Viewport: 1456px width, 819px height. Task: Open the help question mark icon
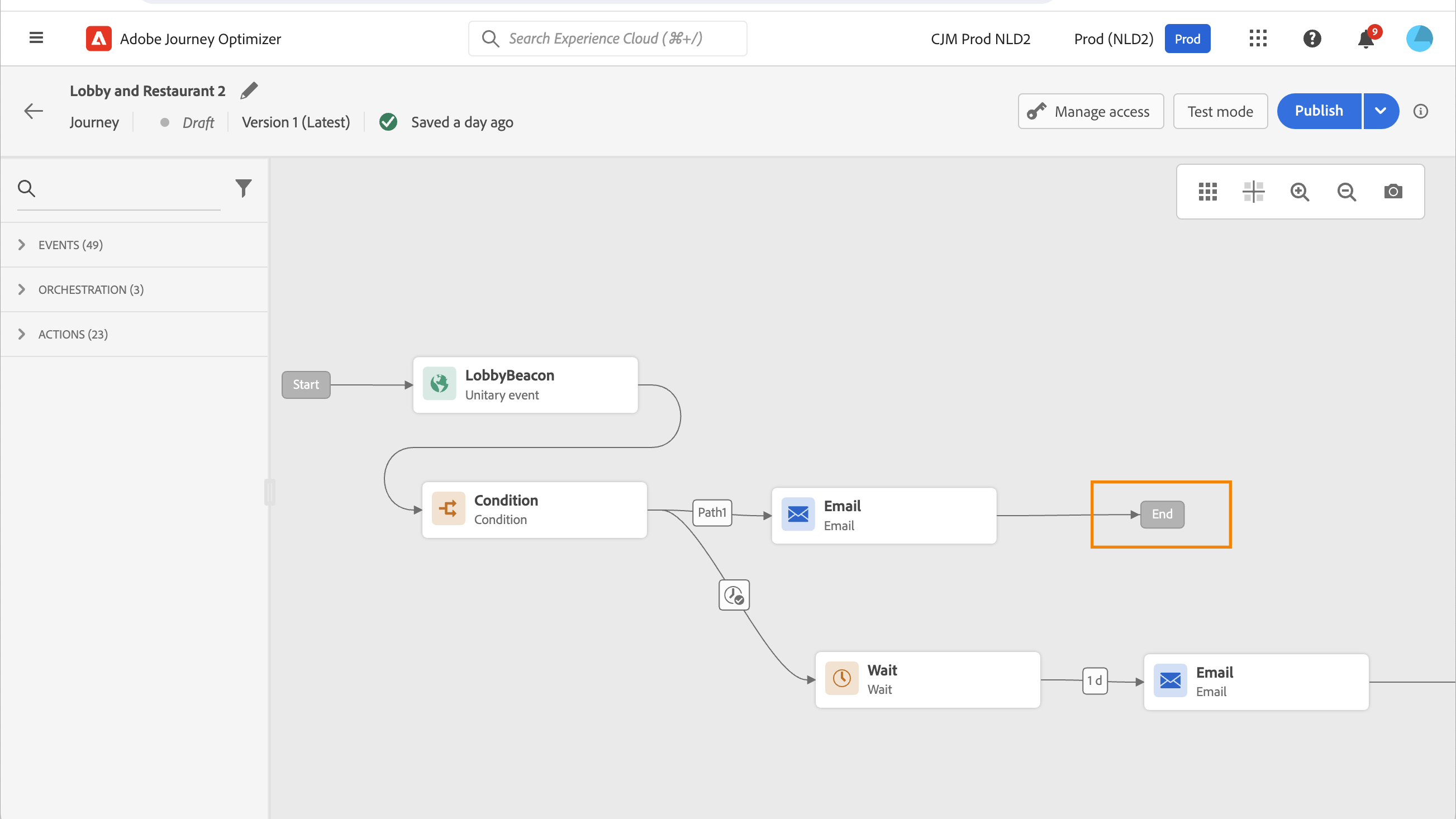tap(1312, 39)
